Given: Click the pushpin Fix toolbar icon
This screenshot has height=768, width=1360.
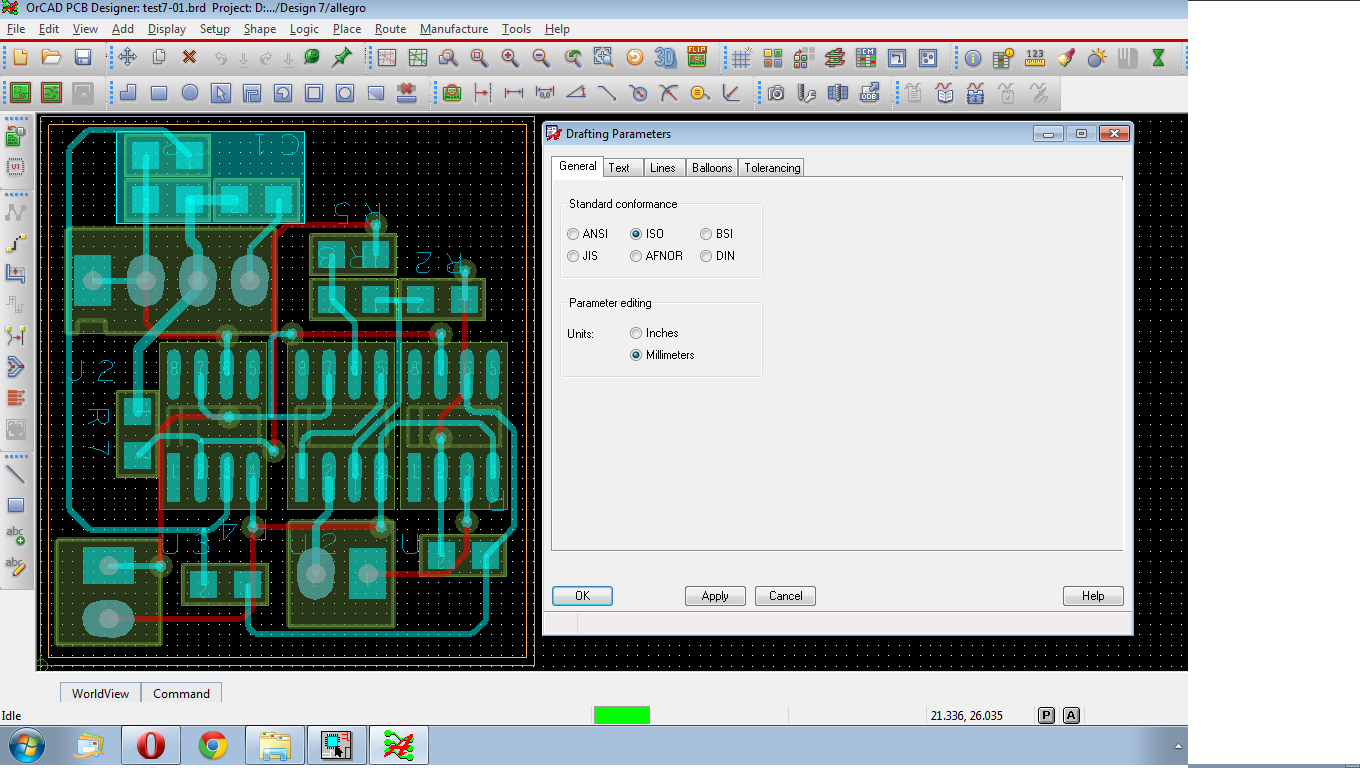Looking at the screenshot, I should (x=342, y=58).
